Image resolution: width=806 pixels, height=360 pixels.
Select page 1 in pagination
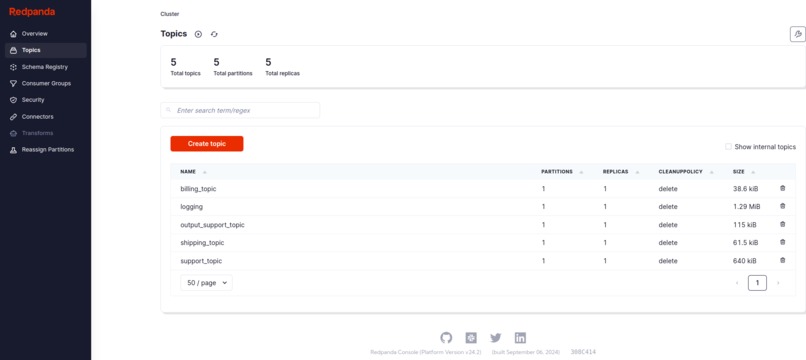(757, 283)
